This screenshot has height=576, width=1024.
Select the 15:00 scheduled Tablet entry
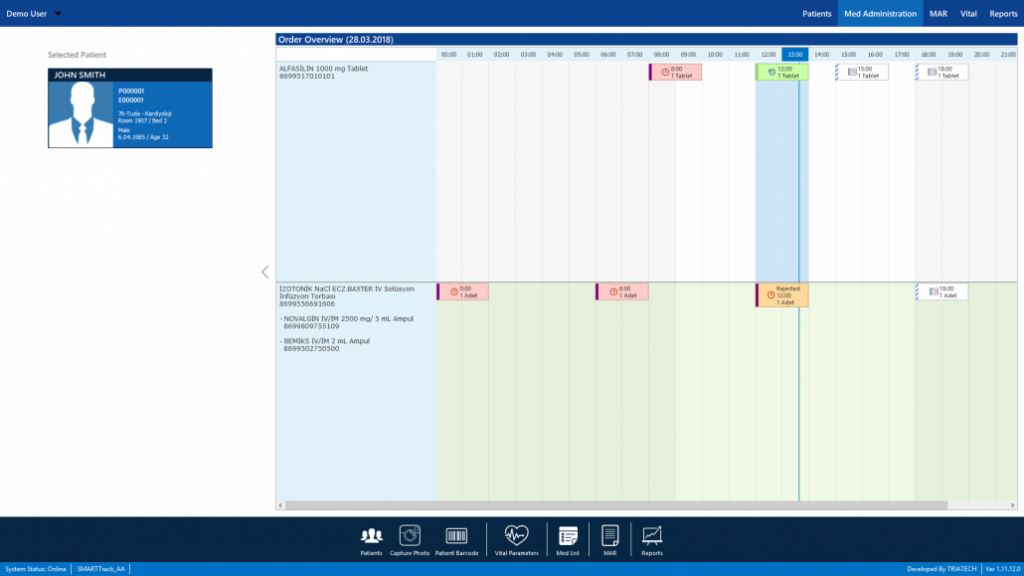point(862,71)
